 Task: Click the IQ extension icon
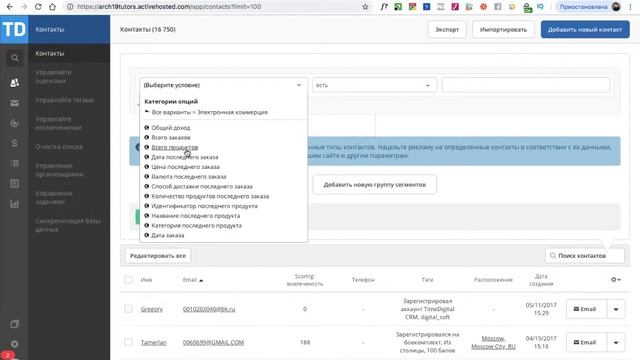(x=540, y=7)
